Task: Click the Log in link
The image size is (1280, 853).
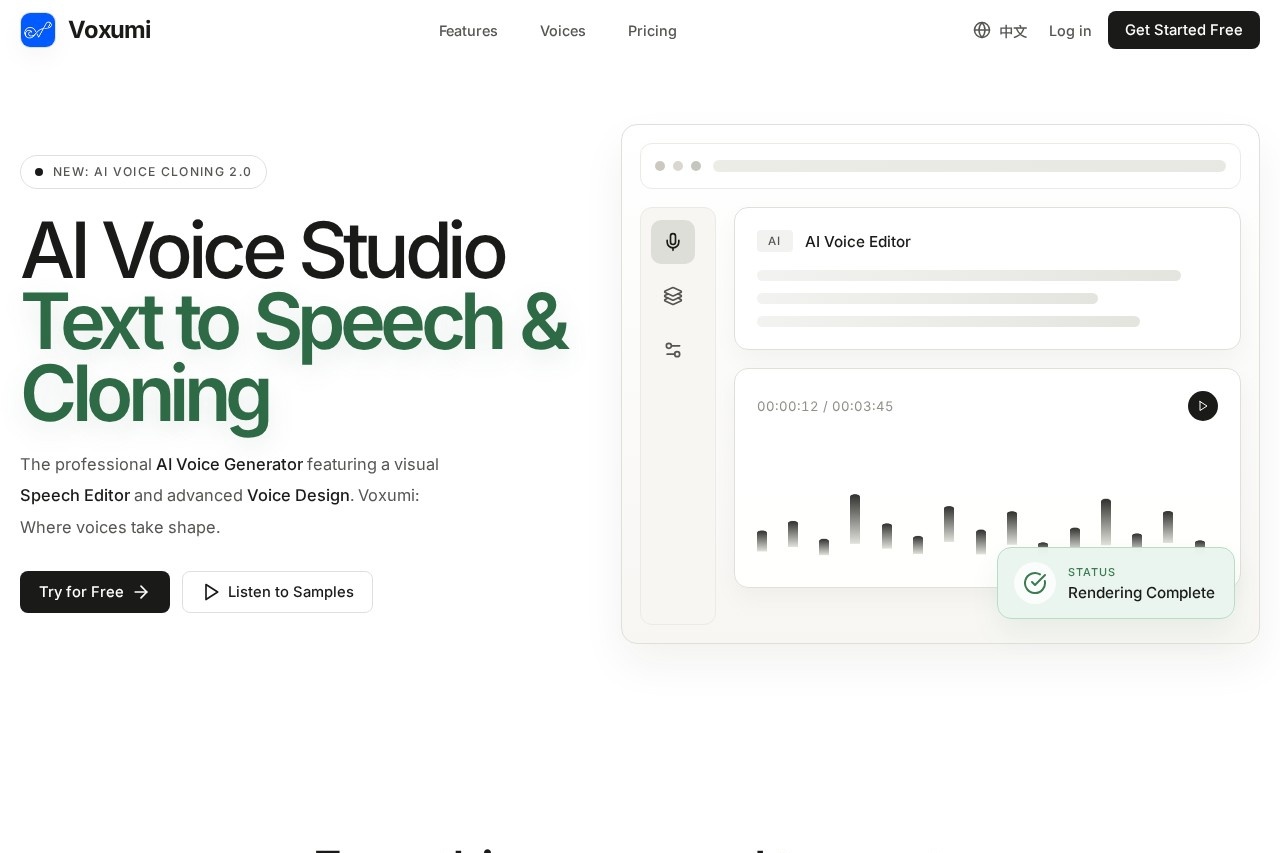Action: click(x=1070, y=31)
